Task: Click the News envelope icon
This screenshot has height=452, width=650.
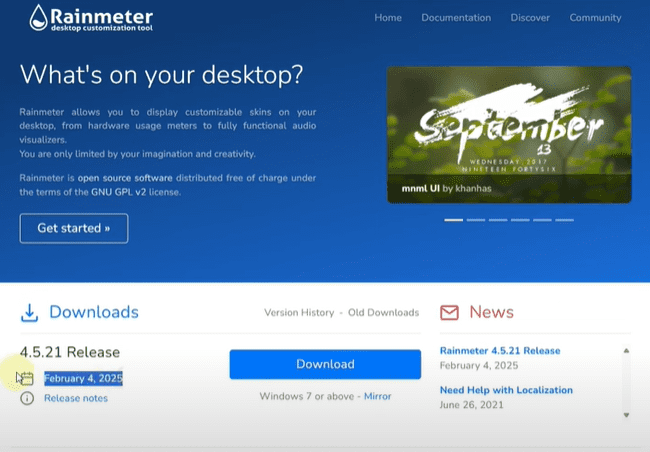Action: point(450,313)
